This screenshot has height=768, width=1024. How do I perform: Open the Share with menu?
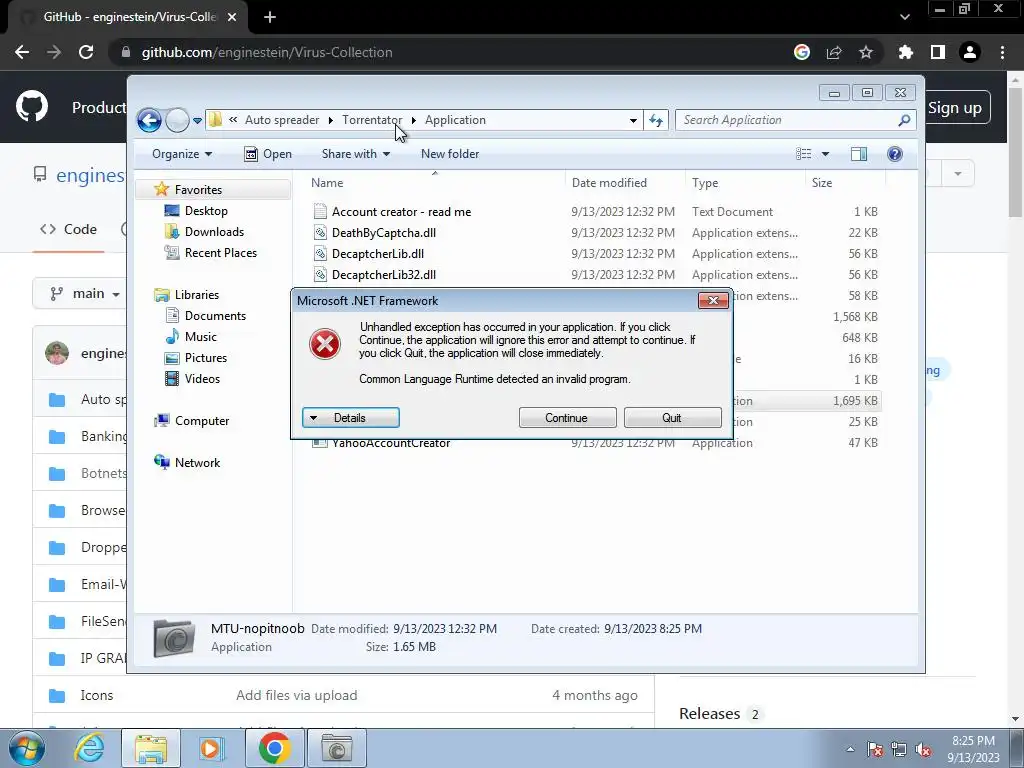tap(355, 154)
